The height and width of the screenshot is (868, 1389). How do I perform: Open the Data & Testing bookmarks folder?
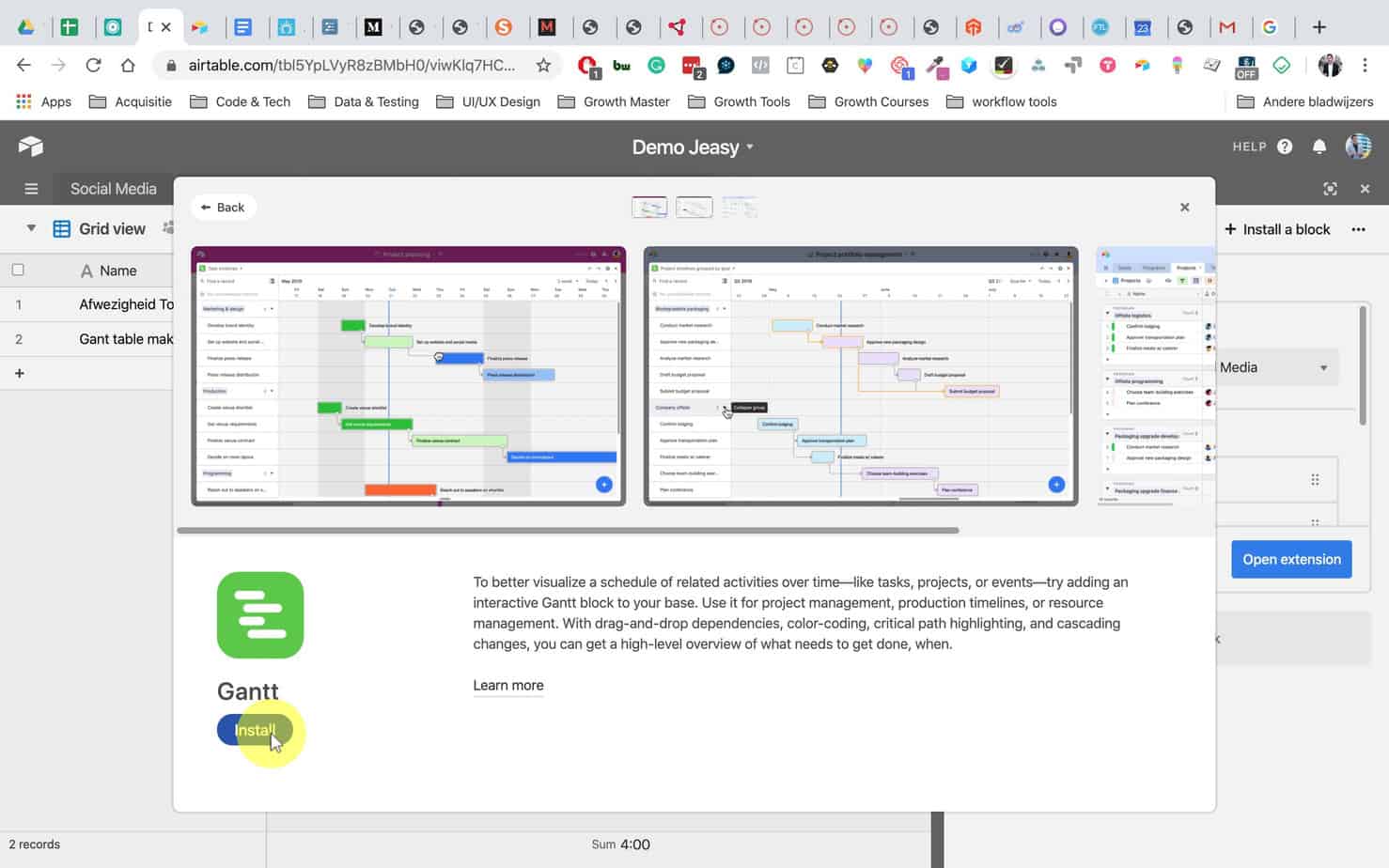click(x=363, y=101)
